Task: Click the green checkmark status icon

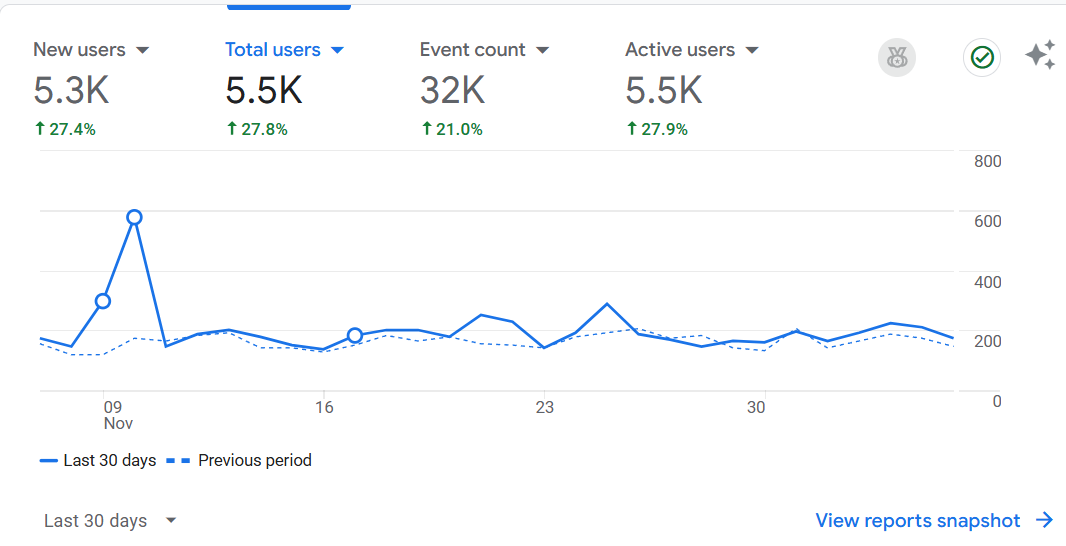Action: [982, 58]
